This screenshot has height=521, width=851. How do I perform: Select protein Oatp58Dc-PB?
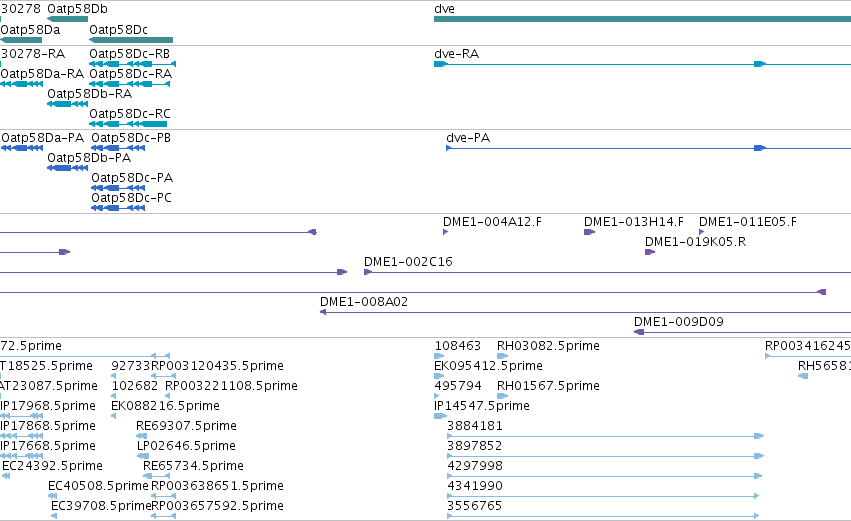point(131,138)
